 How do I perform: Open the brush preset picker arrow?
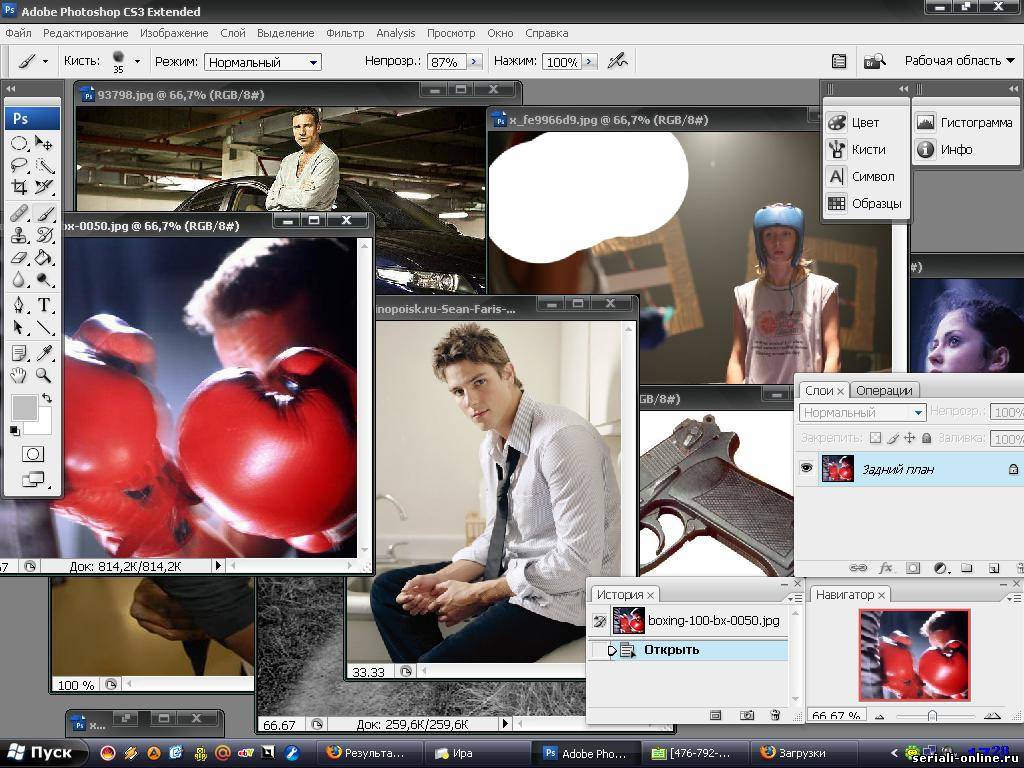click(x=137, y=61)
